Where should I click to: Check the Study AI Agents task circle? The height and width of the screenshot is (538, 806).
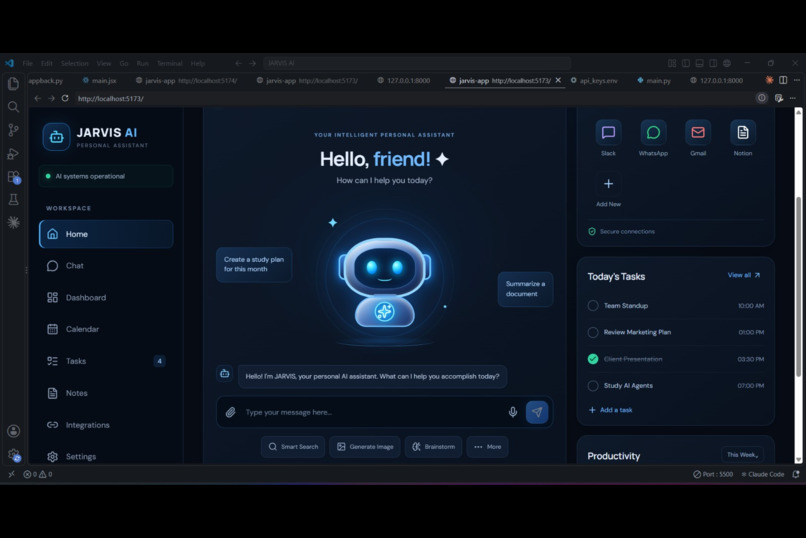tap(593, 386)
